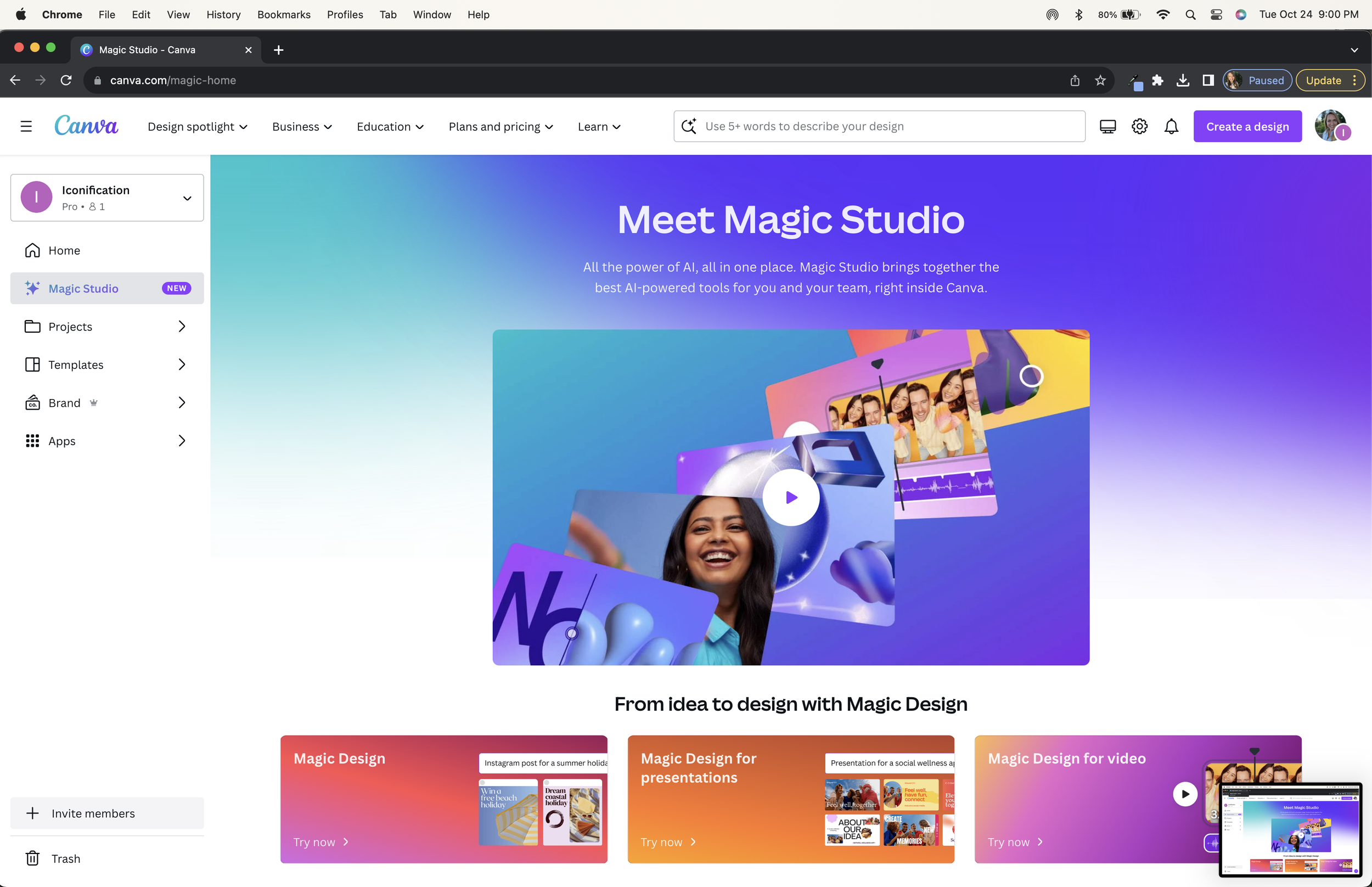Click the share page icon in address bar
The width and height of the screenshot is (1372, 887).
pos(1075,80)
